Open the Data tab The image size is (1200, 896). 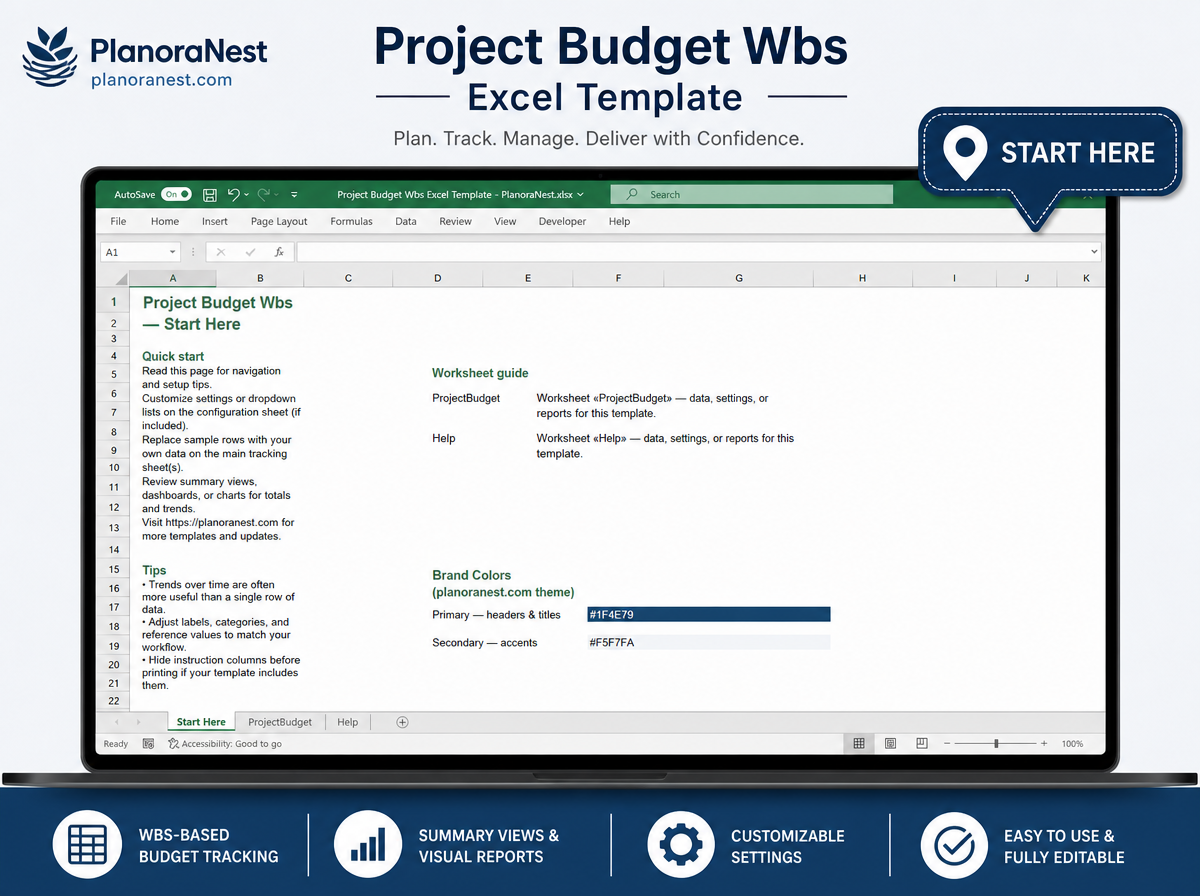(x=405, y=221)
